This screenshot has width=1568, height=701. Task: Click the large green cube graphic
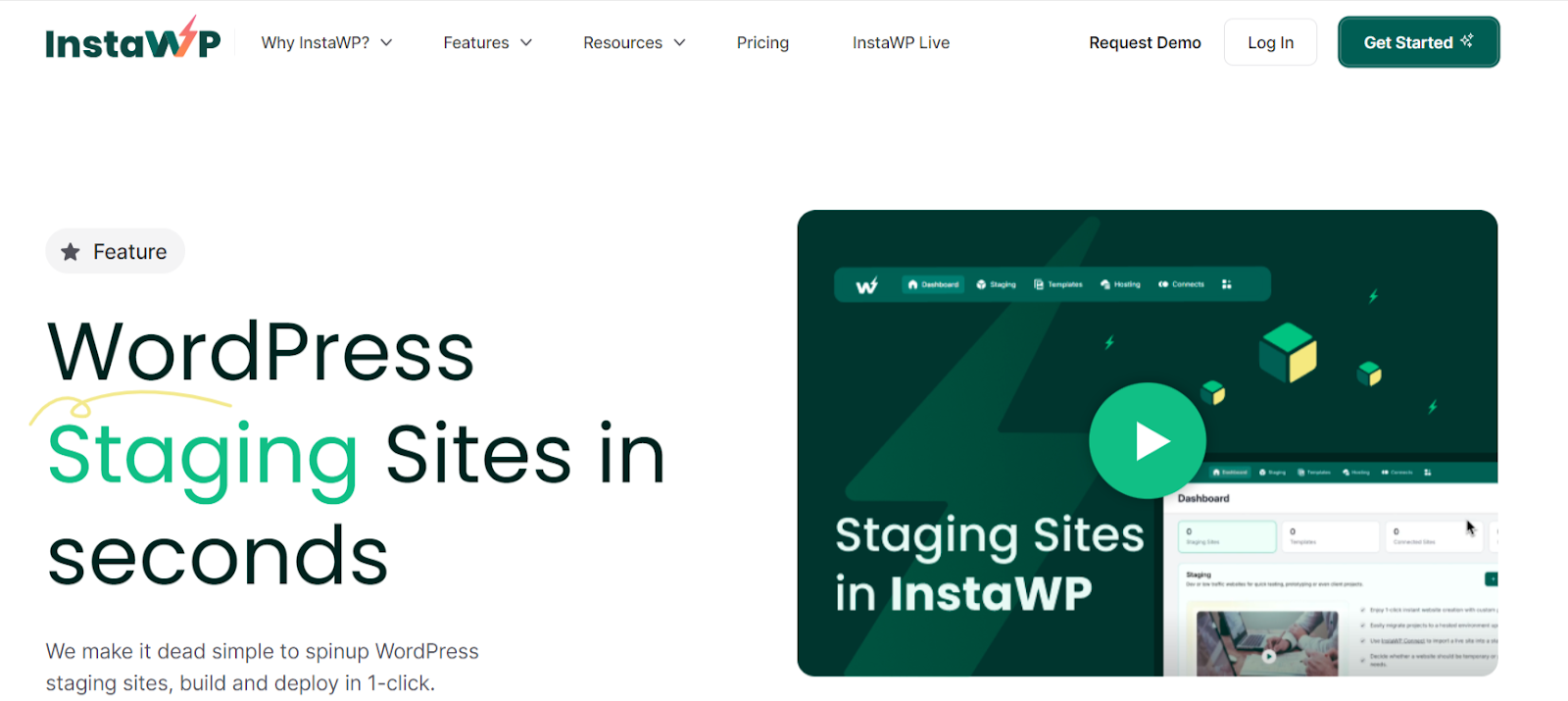coord(1288,352)
